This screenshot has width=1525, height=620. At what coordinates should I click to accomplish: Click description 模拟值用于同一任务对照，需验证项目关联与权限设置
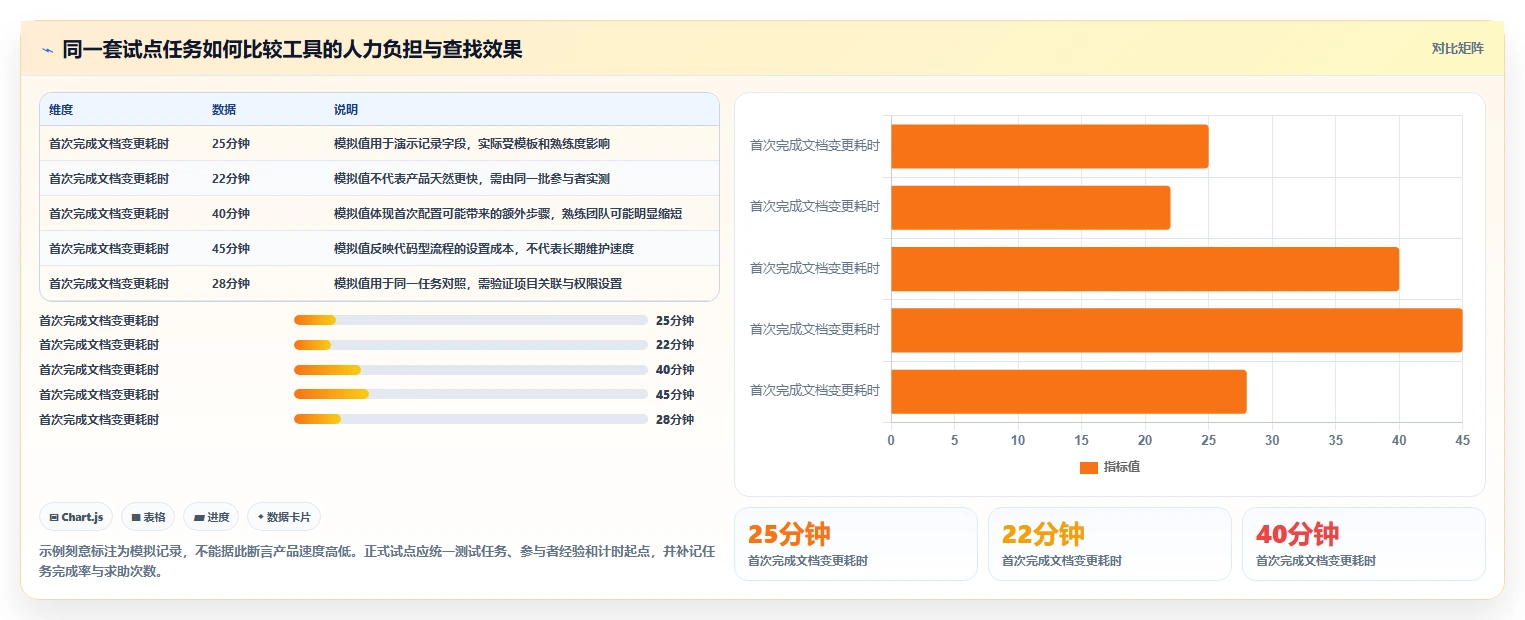click(x=478, y=284)
